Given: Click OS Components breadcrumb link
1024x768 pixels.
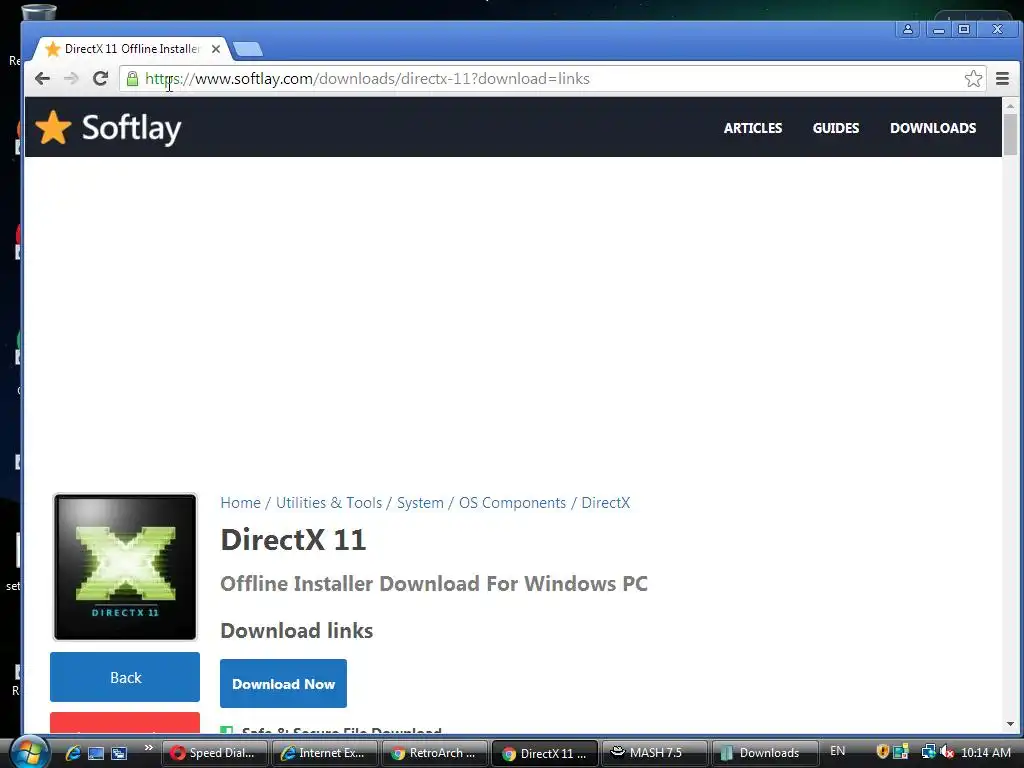Looking at the screenshot, I should click(x=512, y=503).
